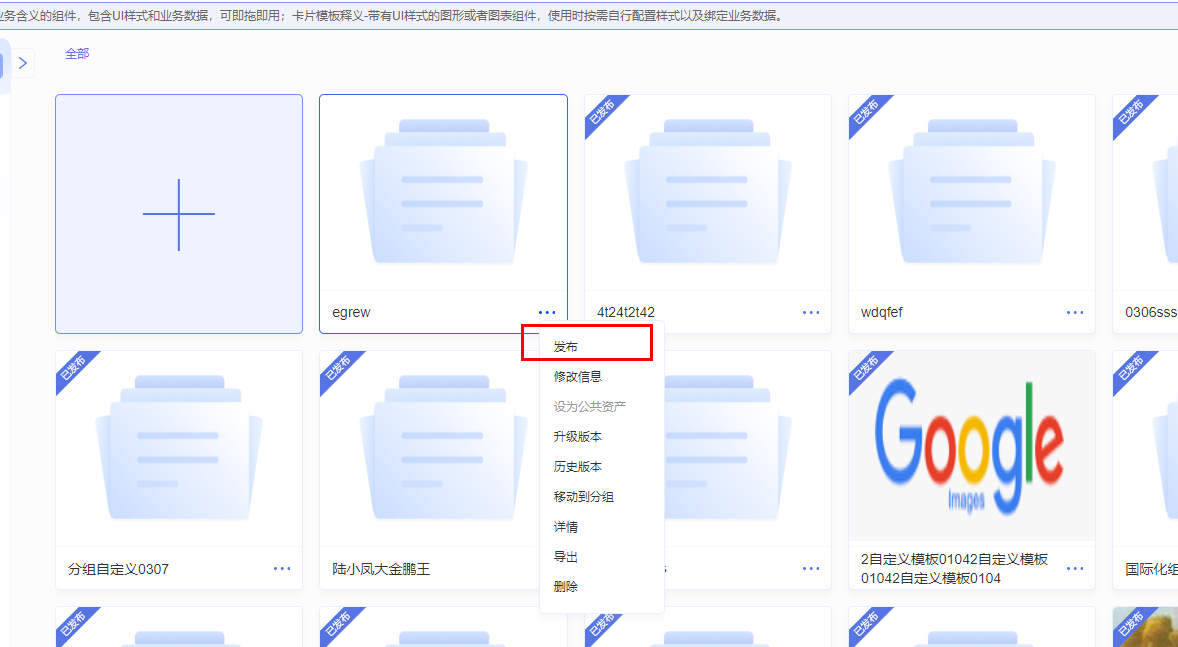1178x647 pixels.
Task: Open more options for the 2自定义模板01042 card
Action: (1075, 569)
